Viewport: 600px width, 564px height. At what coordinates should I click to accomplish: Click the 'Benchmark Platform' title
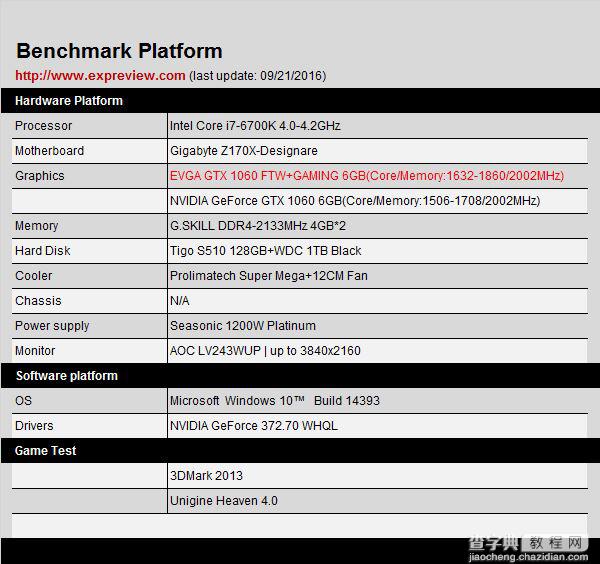119,51
